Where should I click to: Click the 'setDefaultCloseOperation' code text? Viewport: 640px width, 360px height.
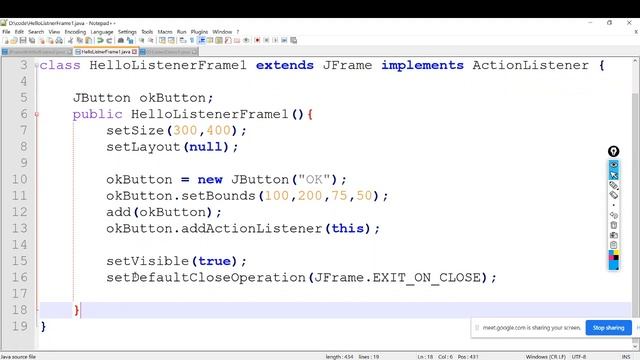coord(206,278)
